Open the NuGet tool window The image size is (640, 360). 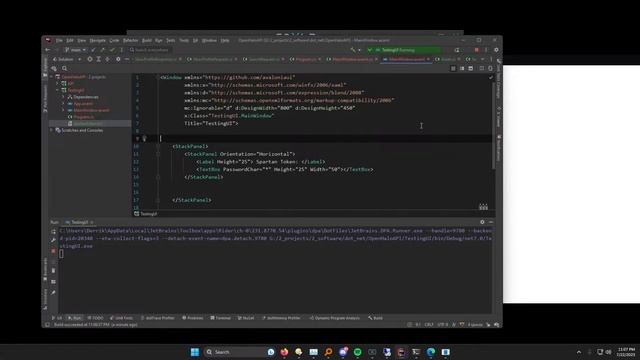246,318
